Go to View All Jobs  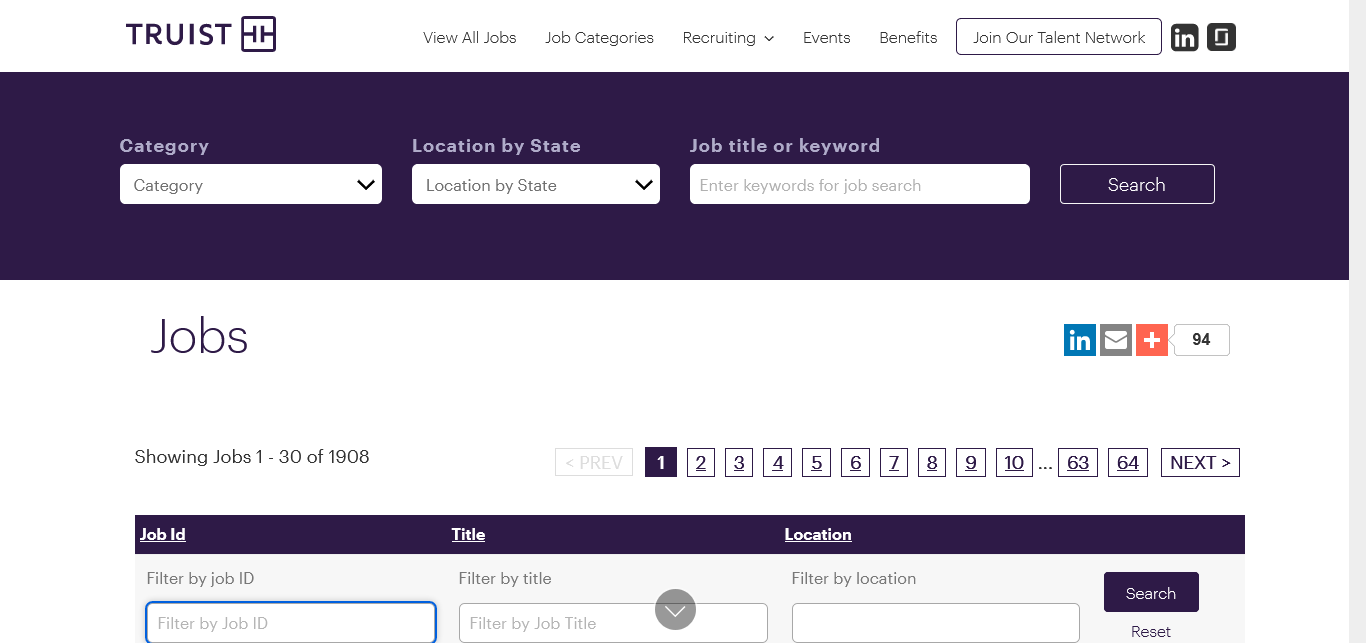pos(469,38)
